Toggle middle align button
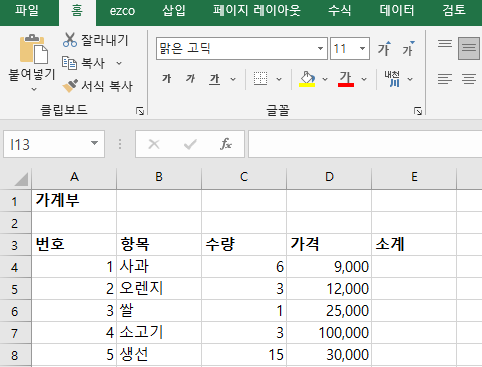The height and width of the screenshot is (367, 482). [469, 49]
